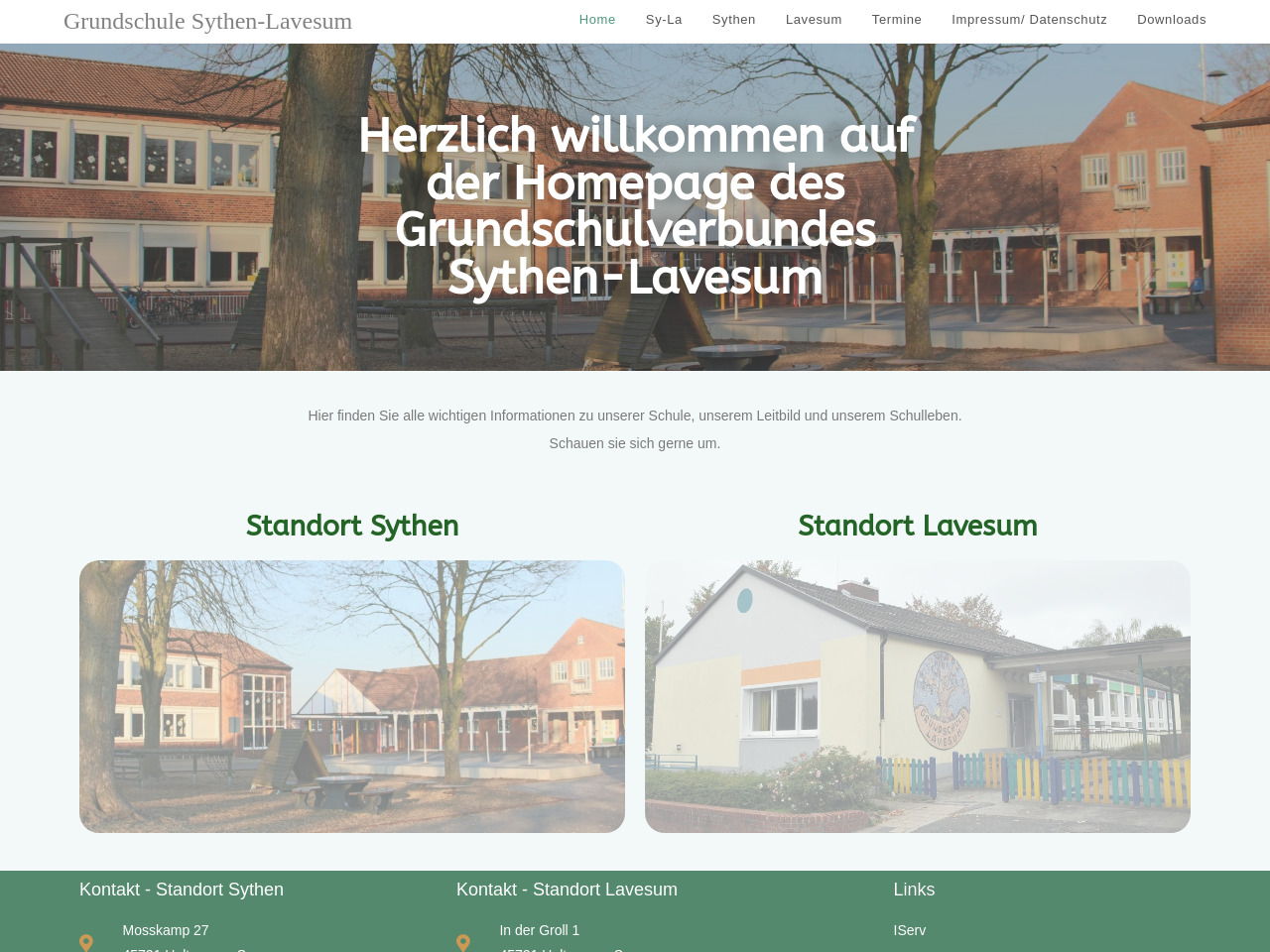Screen dimensions: 1270x952
Task: Open the IServ link in the footer
Action: 909,930
